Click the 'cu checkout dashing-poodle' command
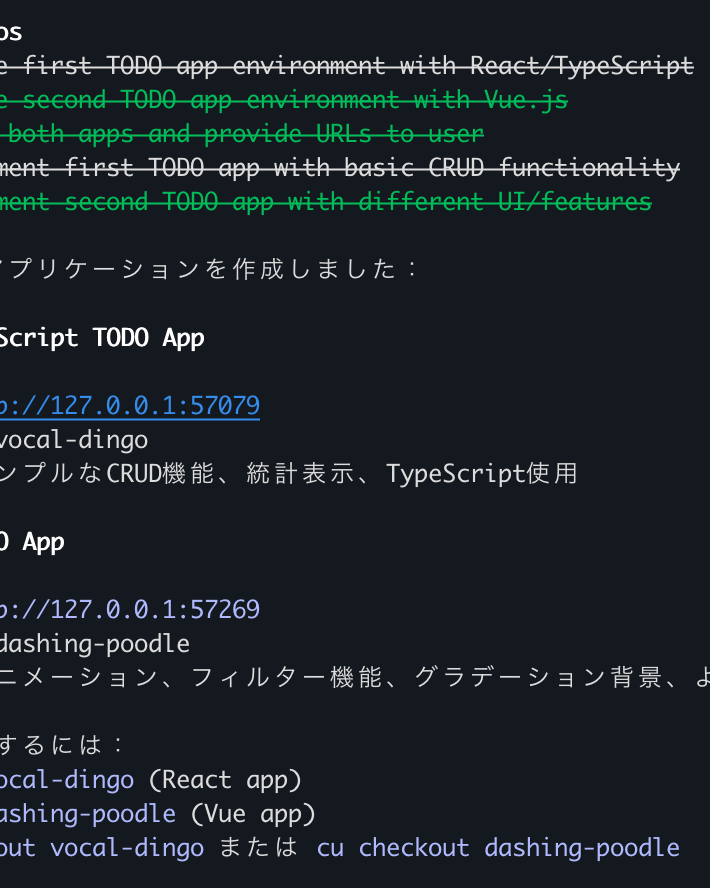 (x=498, y=848)
